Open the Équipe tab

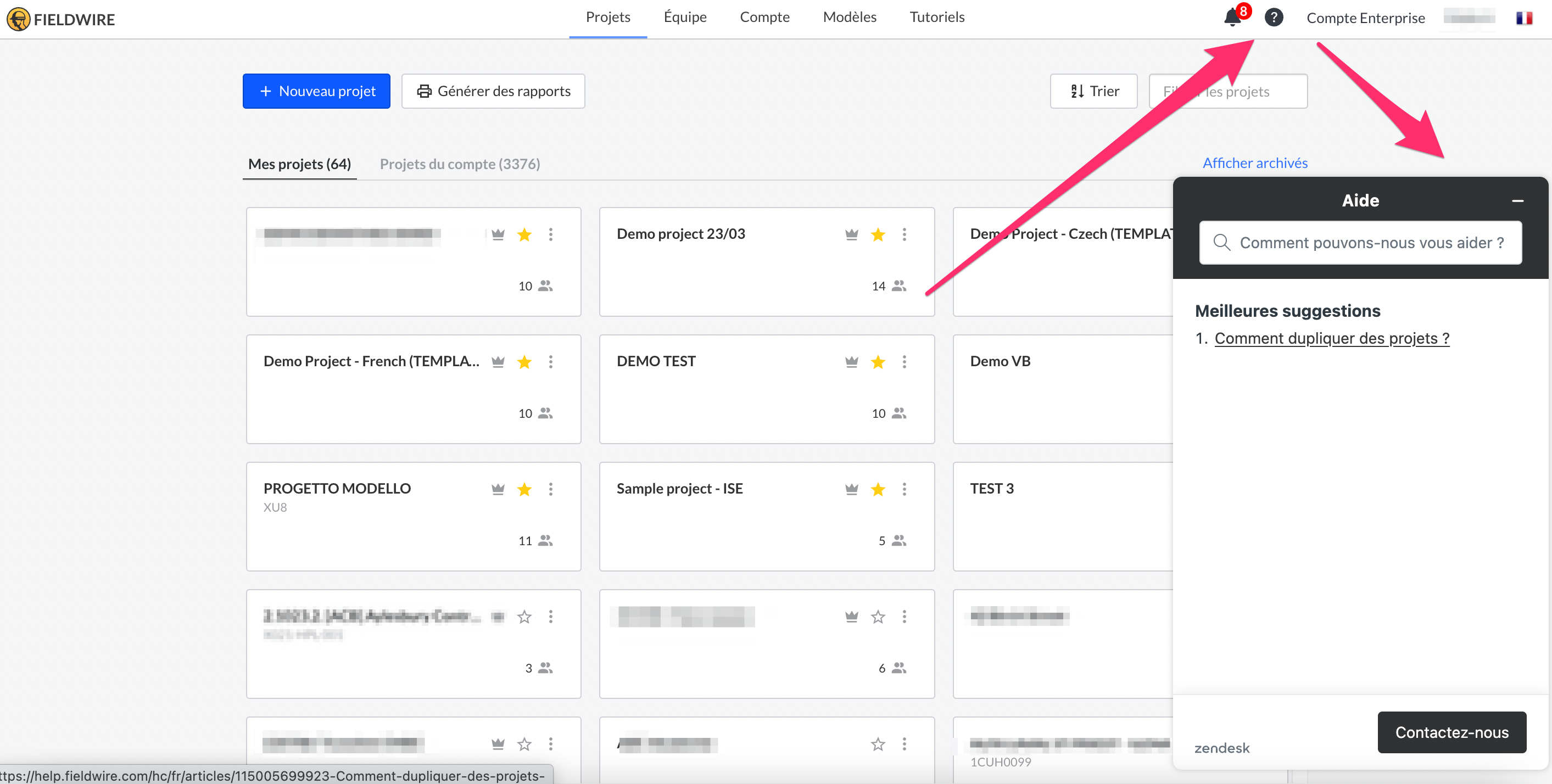685,18
